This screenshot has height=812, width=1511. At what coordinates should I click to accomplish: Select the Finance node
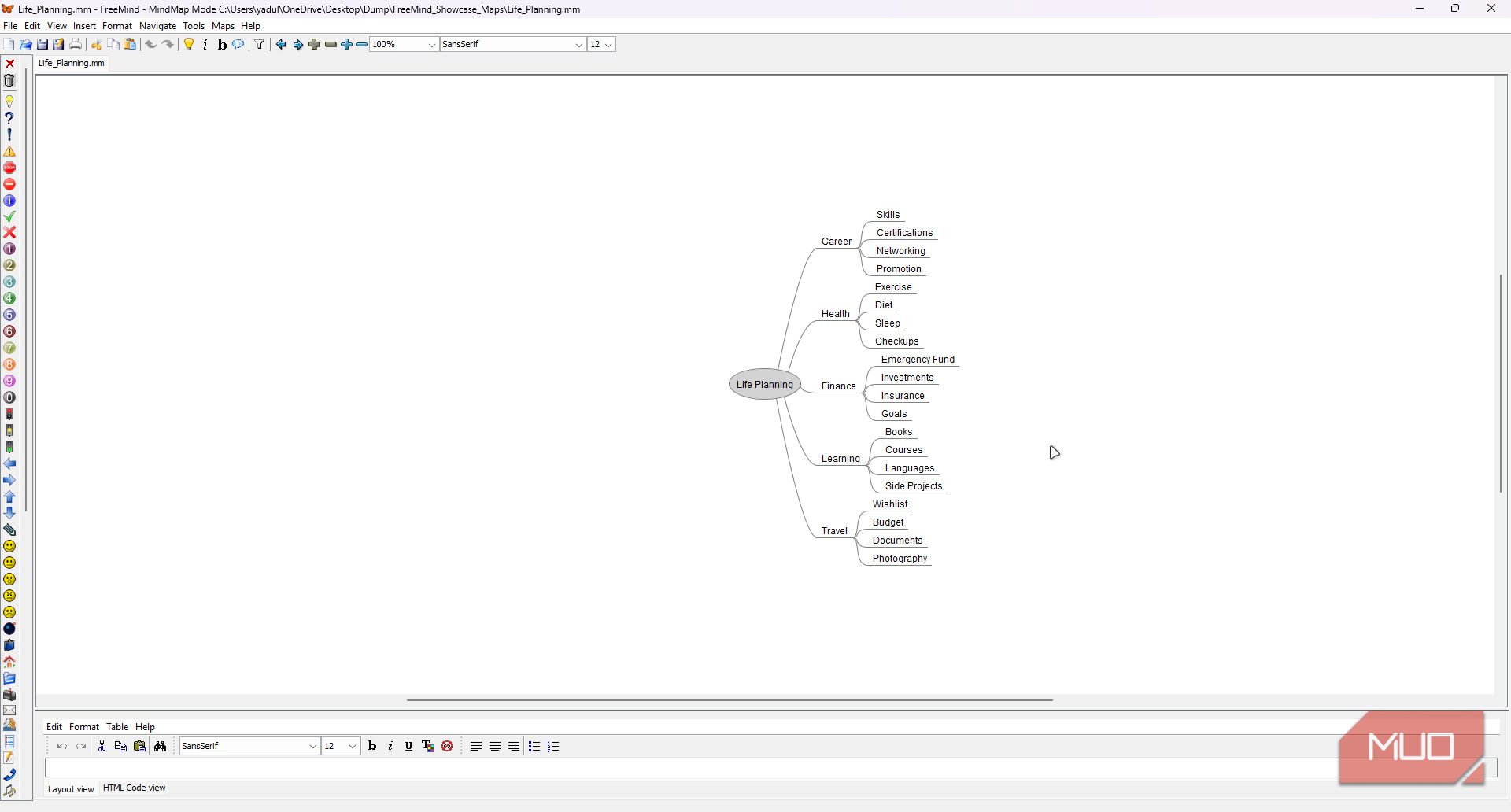tap(838, 386)
